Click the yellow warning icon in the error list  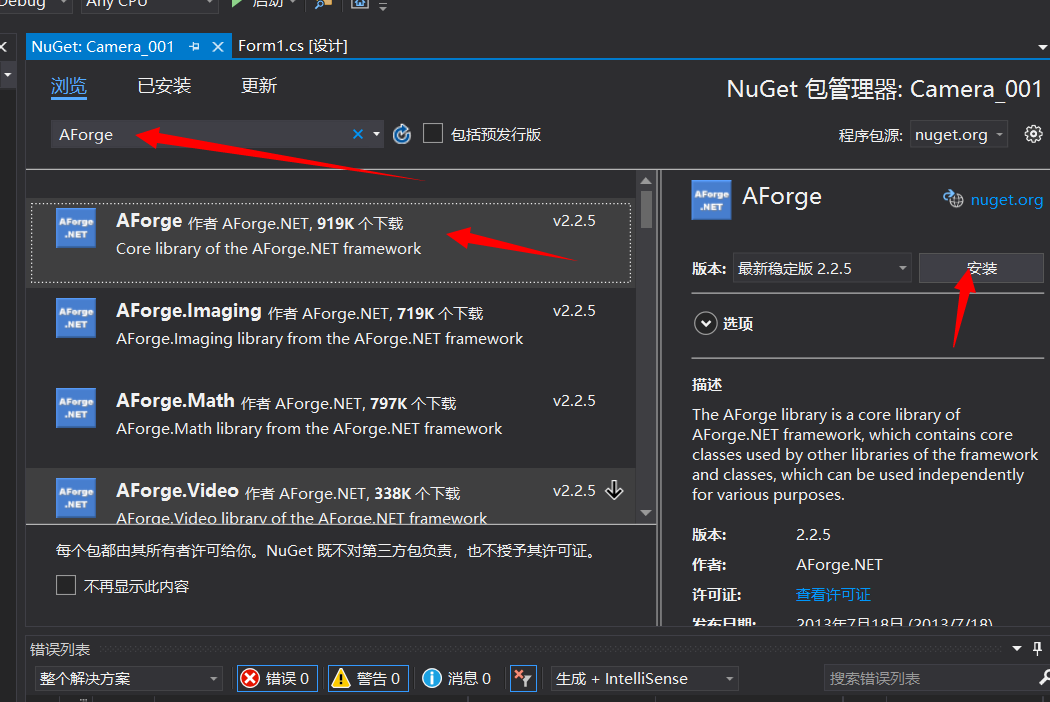click(x=341, y=679)
